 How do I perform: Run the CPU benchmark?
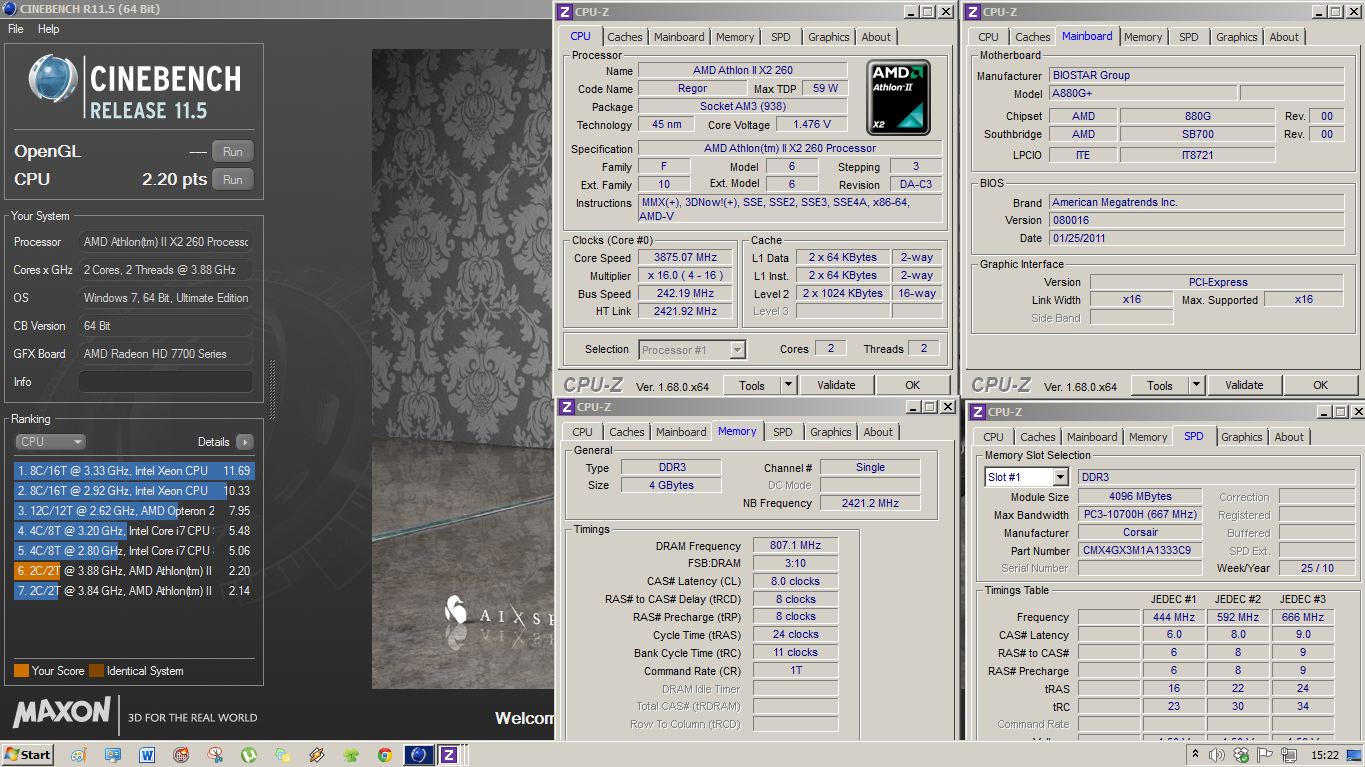point(232,180)
